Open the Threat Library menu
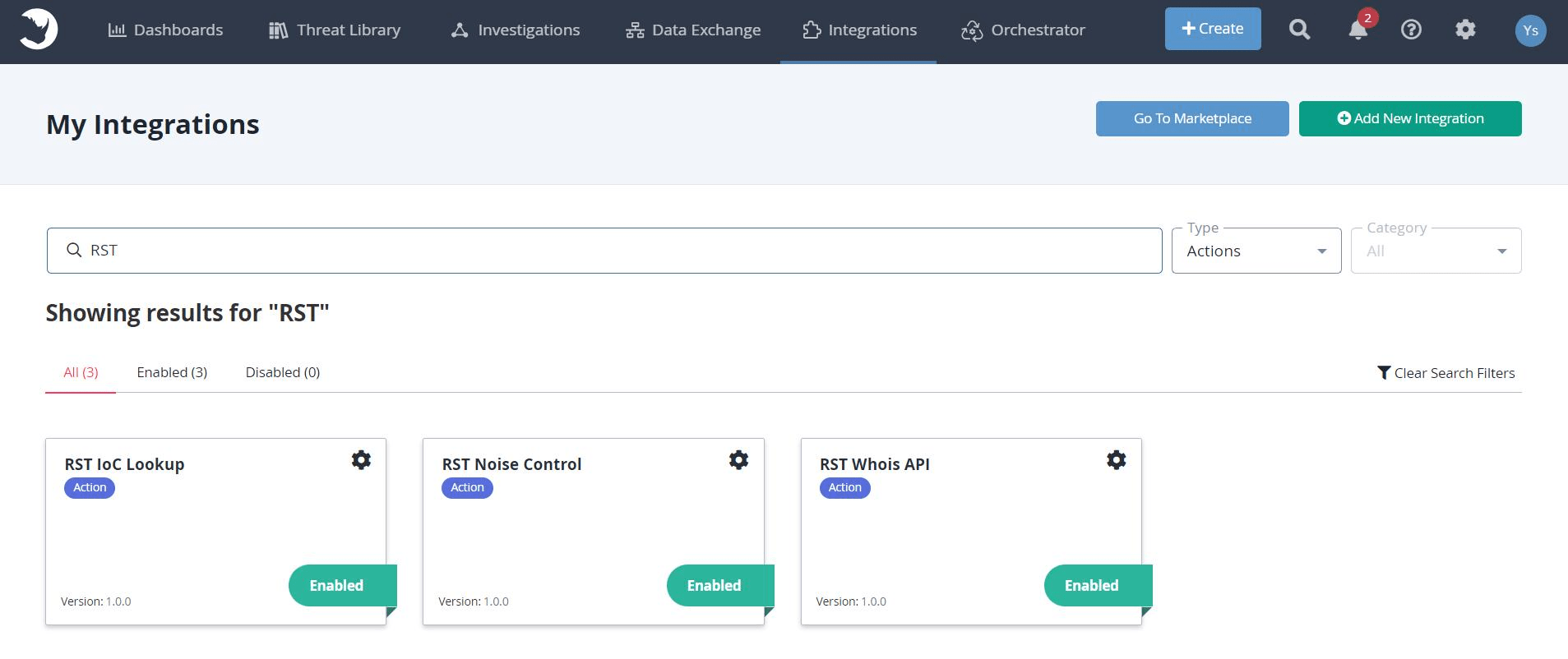1568x659 pixels. click(x=335, y=30)
